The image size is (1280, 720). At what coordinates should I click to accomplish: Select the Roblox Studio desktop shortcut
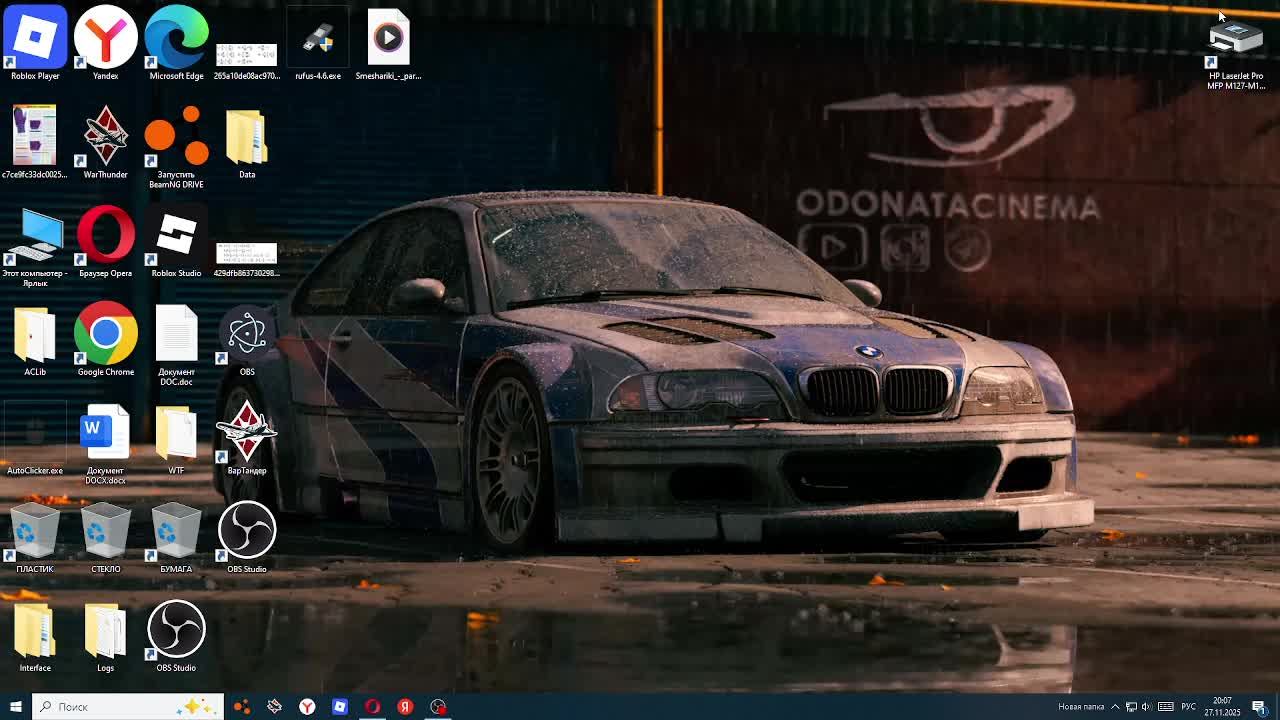[x=176, y=241]
